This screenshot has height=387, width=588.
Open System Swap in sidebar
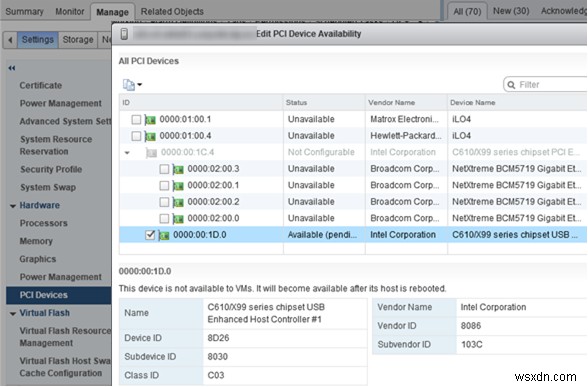coord(48,188)
